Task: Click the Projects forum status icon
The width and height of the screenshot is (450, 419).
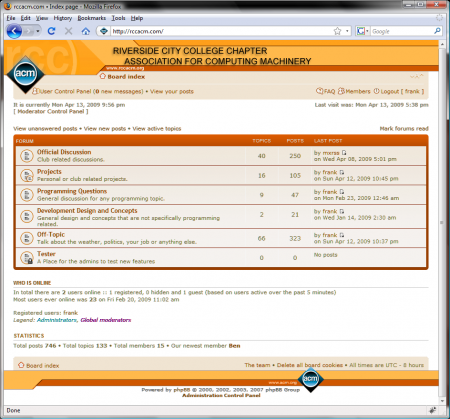Action: [27, 175]
